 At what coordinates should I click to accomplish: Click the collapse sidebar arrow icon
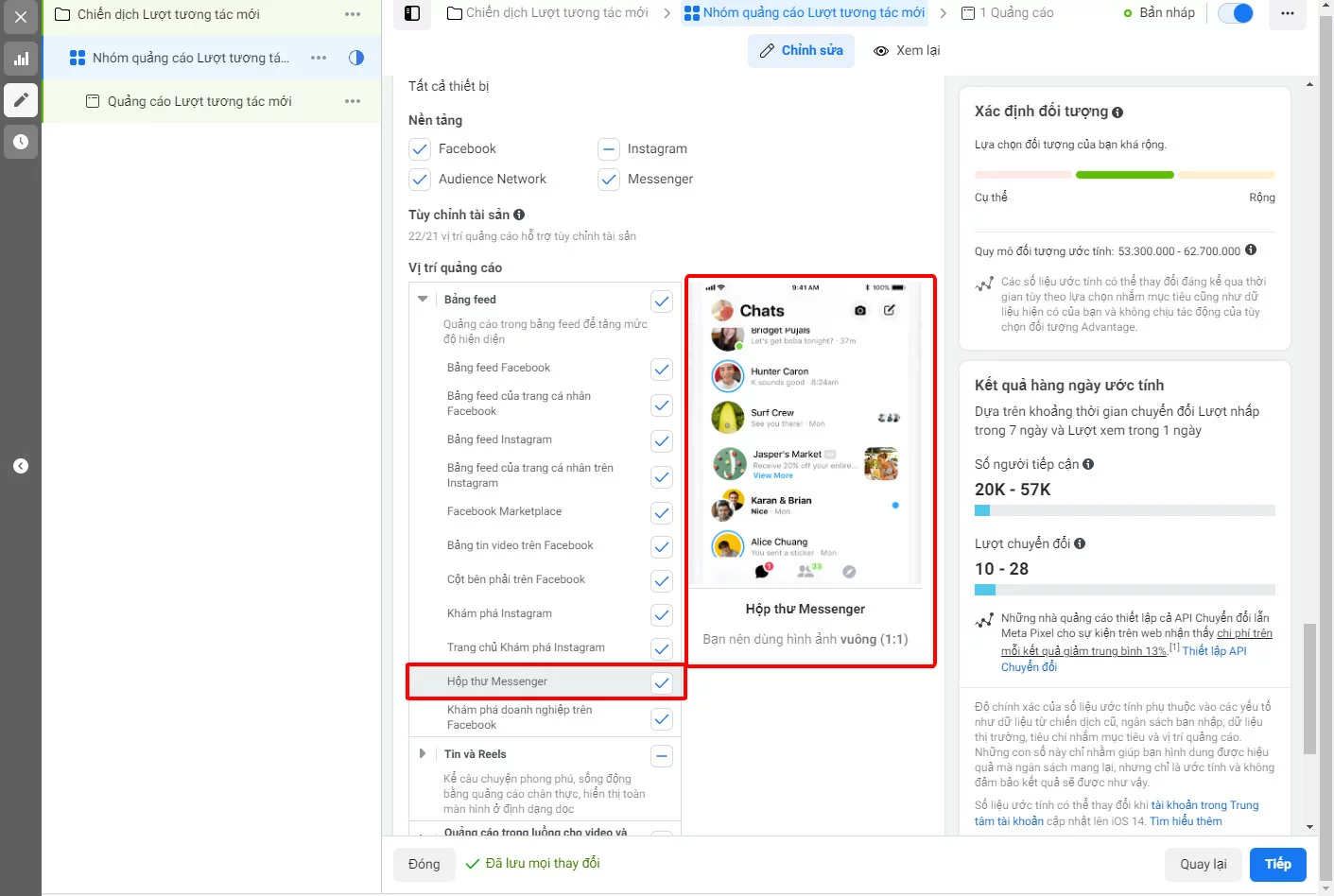(x=21, y=466)
